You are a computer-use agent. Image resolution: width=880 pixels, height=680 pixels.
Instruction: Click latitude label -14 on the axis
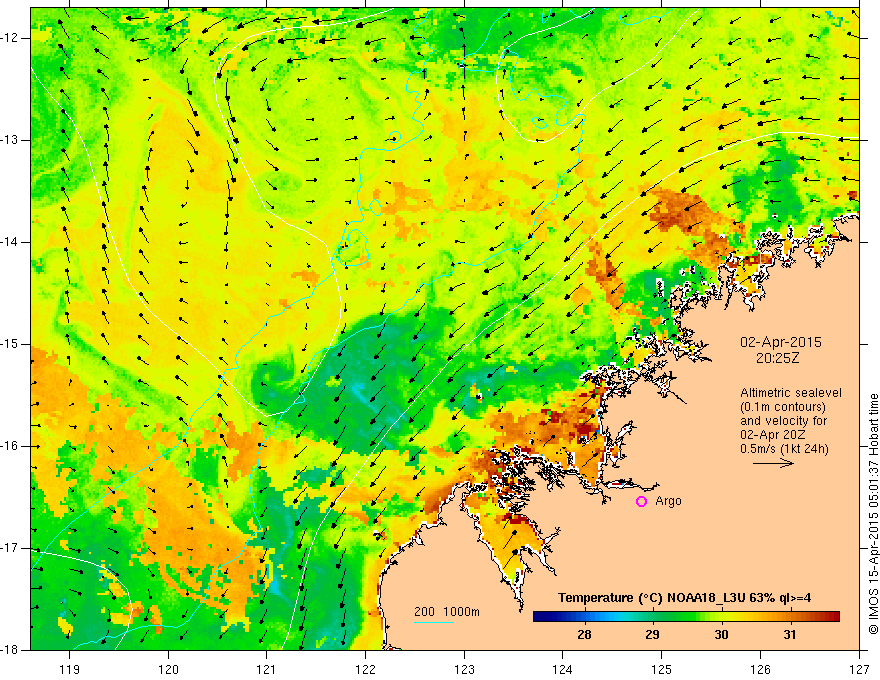tap(11, 242)
